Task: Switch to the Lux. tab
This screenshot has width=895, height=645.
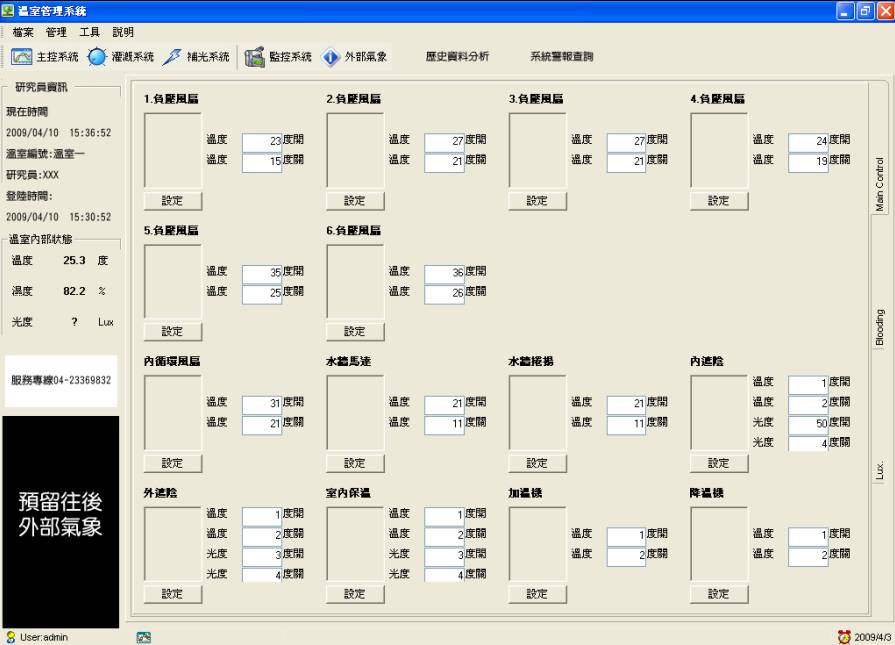Action: [x=879, y=470]
